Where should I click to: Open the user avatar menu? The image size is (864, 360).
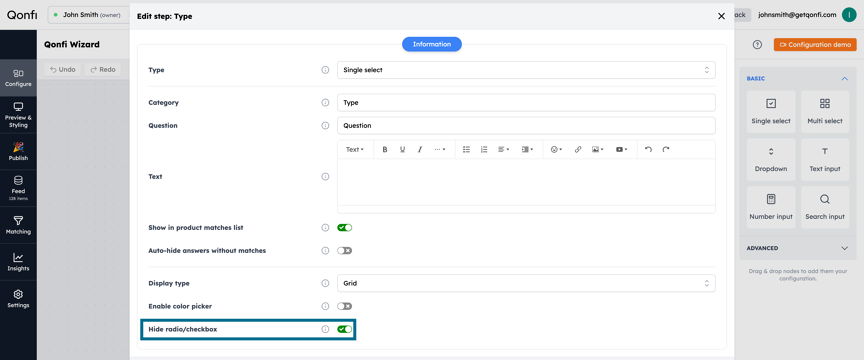point(849,15)
